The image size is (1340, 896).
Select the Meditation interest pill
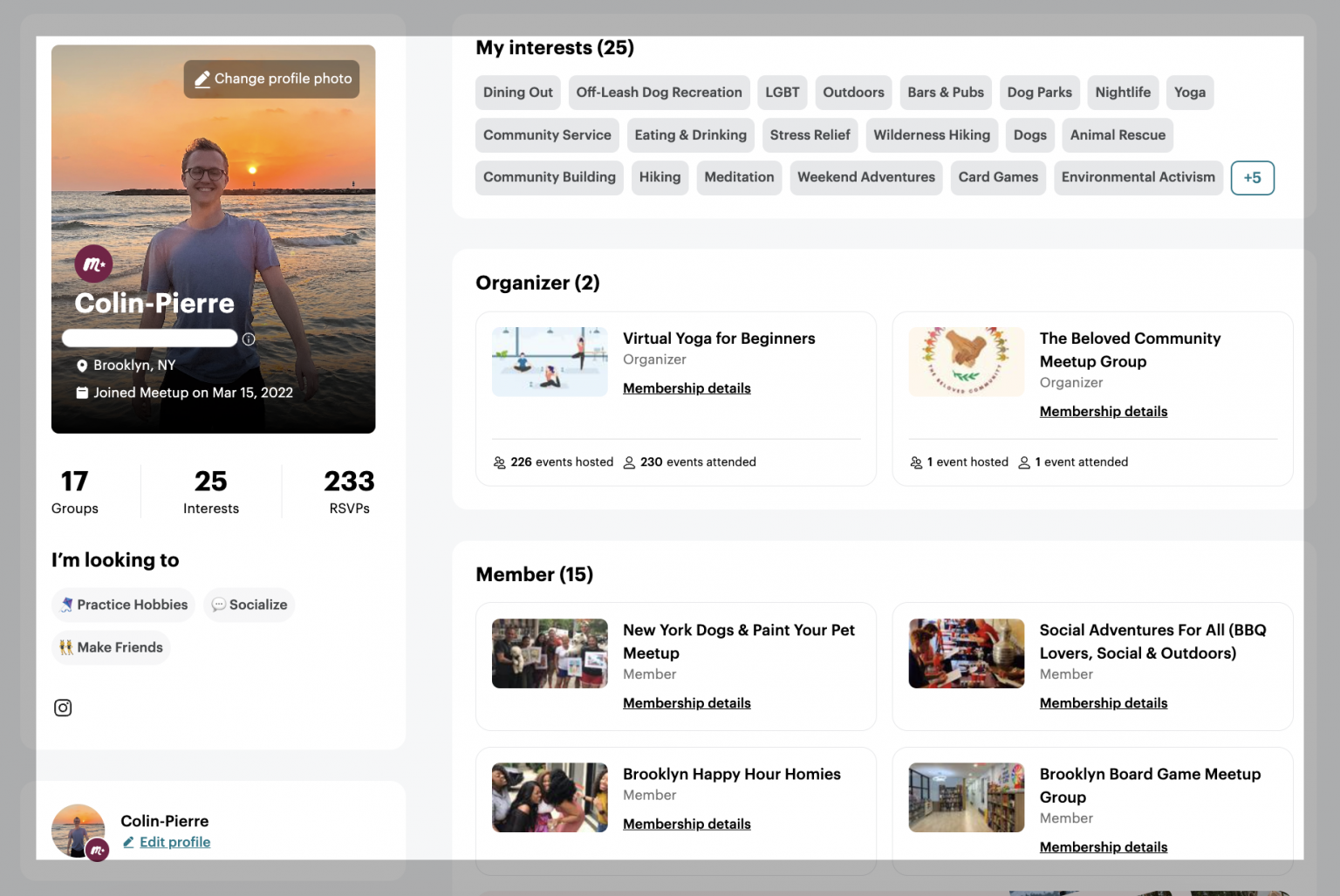(739, 177)
